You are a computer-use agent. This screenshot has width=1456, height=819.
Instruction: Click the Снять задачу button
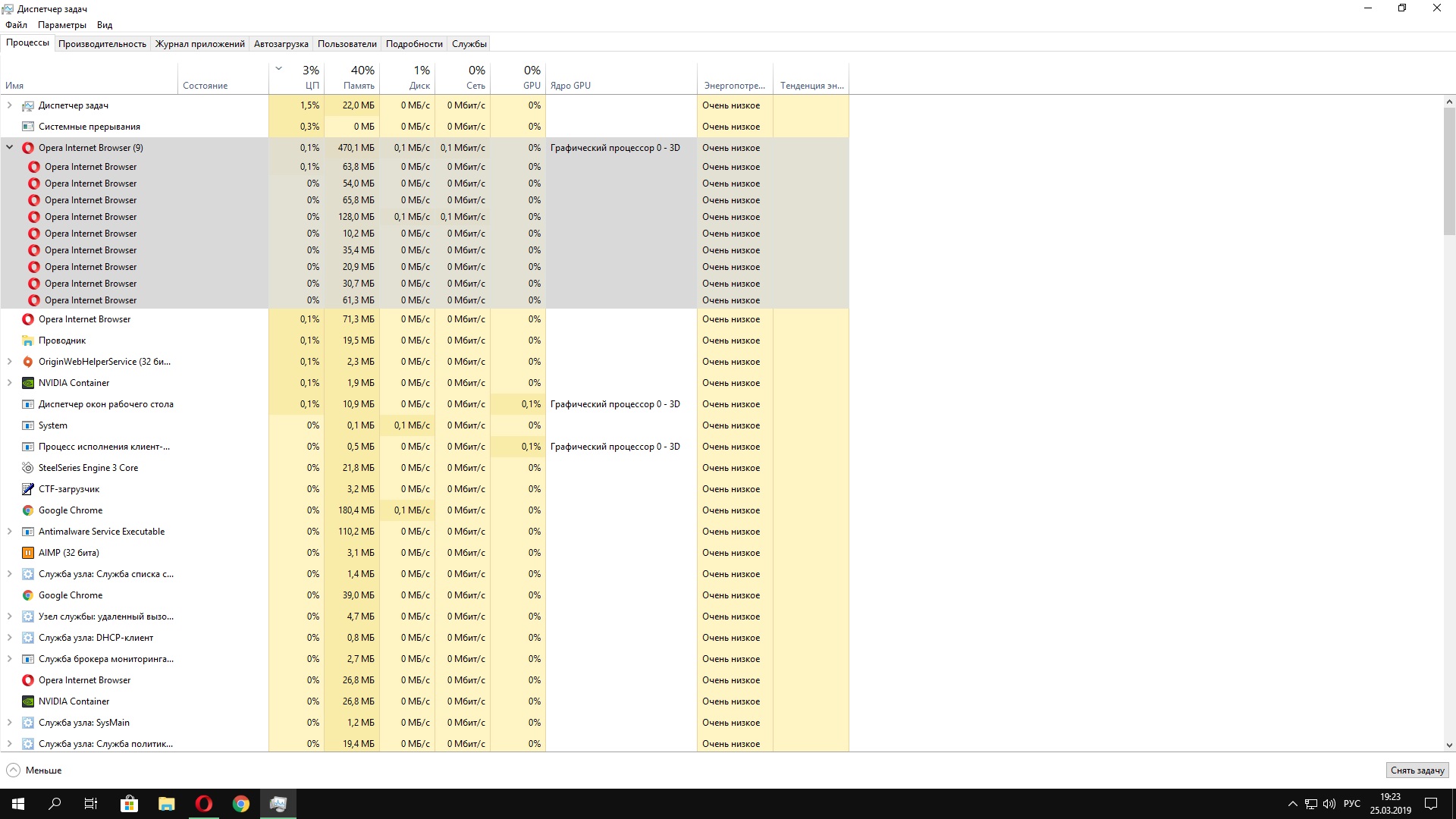(1417, 770)
